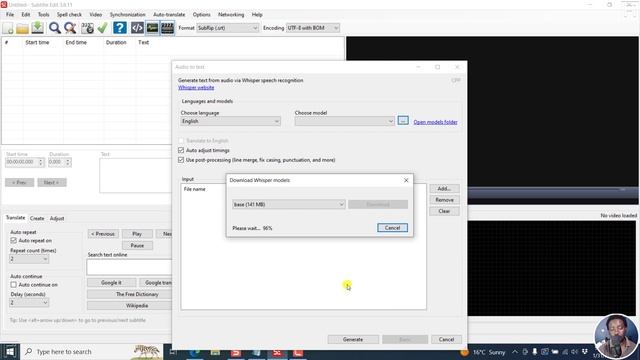The width and height of the screenshot is (640, 360).
Task: Click the Start time column header
Action: coord(37,42)
